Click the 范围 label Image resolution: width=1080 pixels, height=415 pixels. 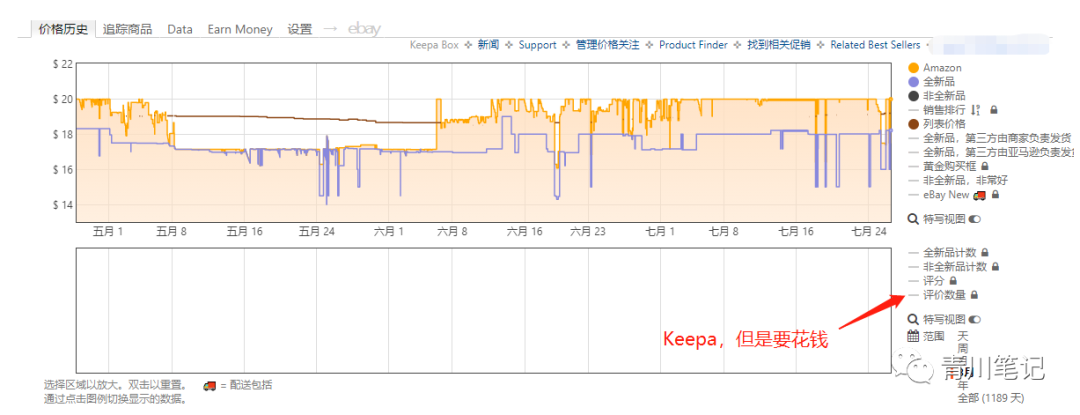934,336
